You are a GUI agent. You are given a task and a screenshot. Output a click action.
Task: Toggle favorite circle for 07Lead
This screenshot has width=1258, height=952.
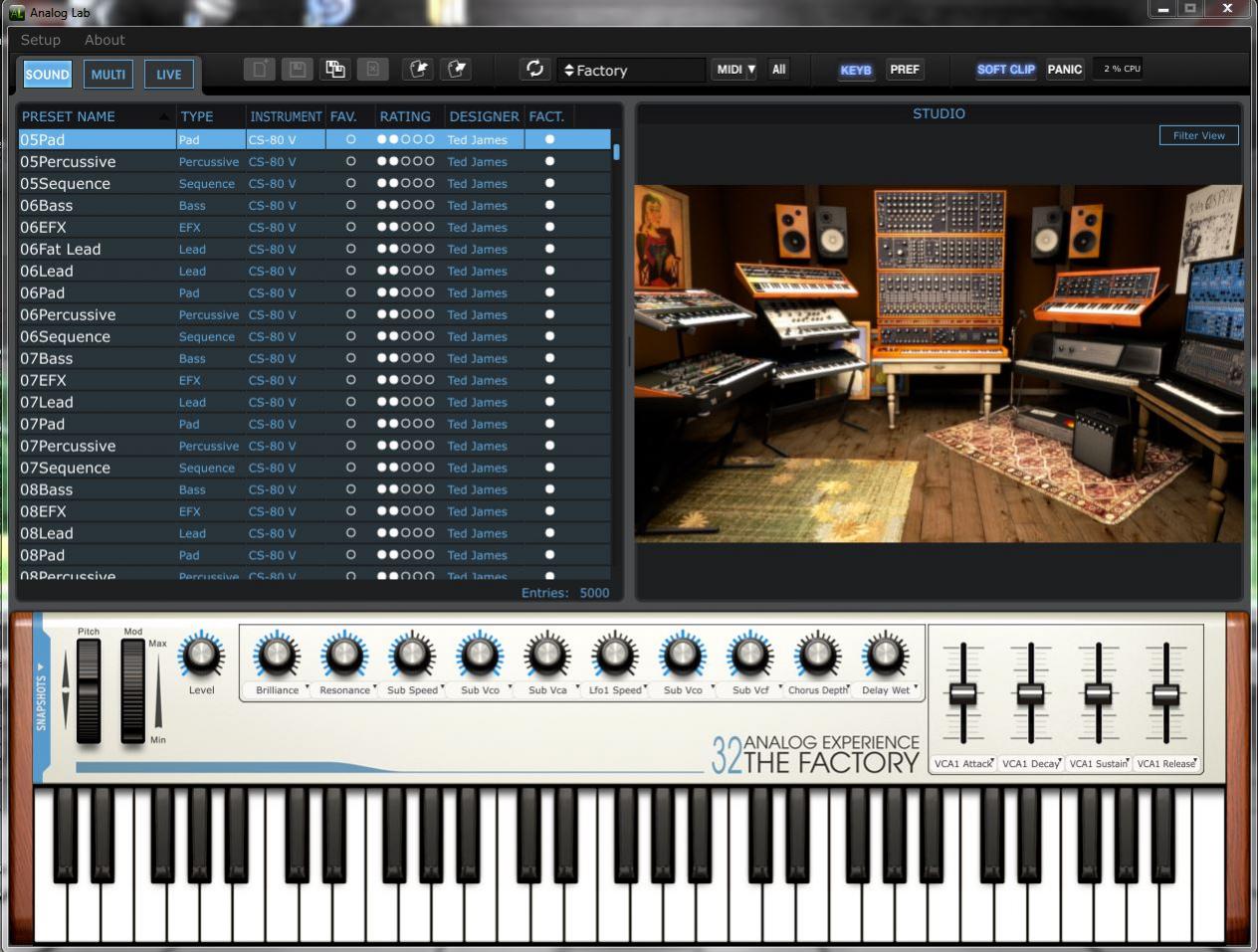click(x=350, y=402)
